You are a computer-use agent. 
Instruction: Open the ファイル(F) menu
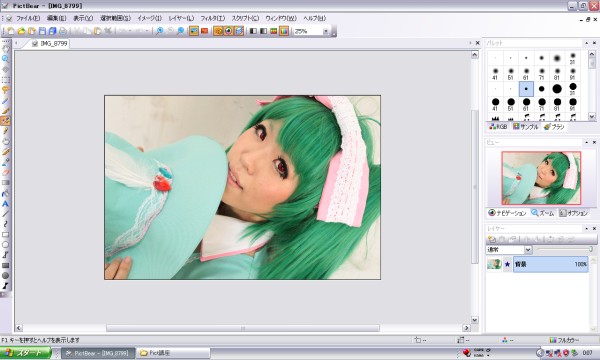pos(28,18)
